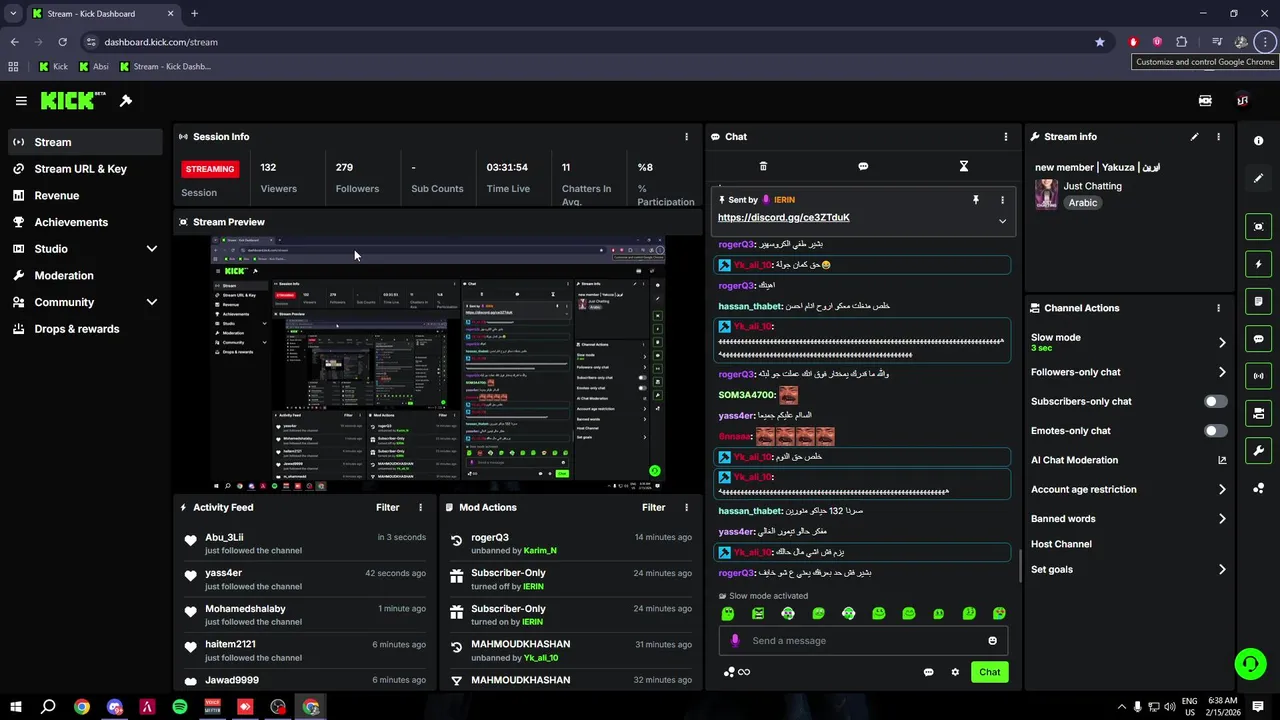Click the wrench icon in right sidebar
Screen dimensions: 1280x720
(x=1258, y=450)
